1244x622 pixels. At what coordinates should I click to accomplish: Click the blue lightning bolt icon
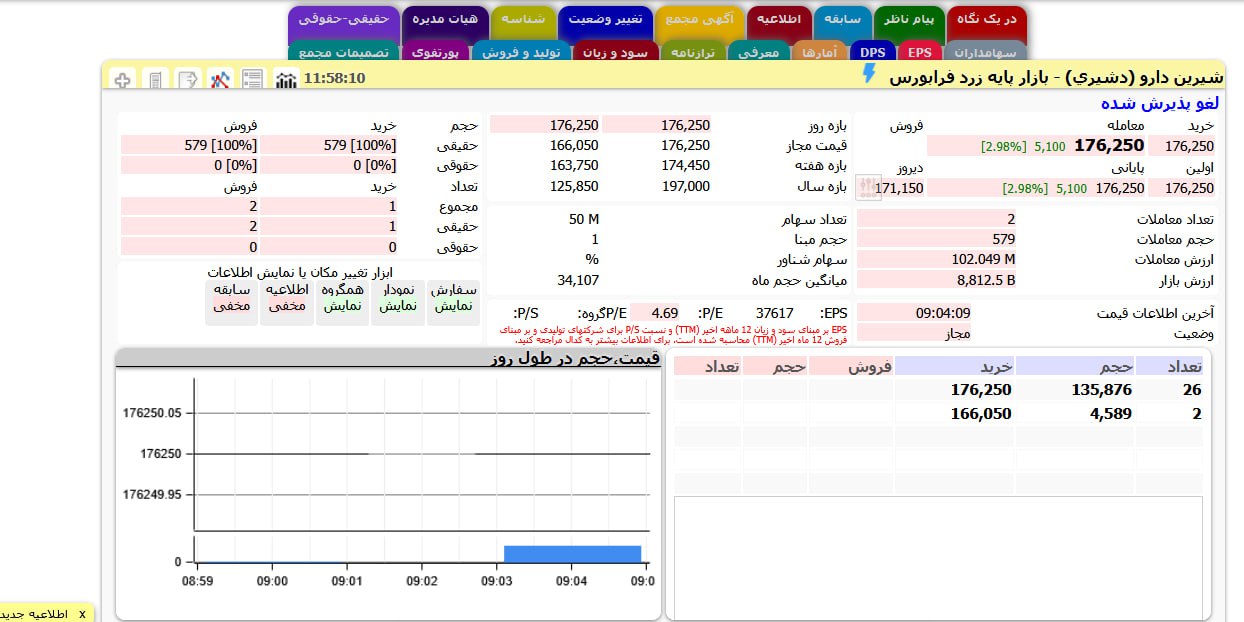click(868, 74)
